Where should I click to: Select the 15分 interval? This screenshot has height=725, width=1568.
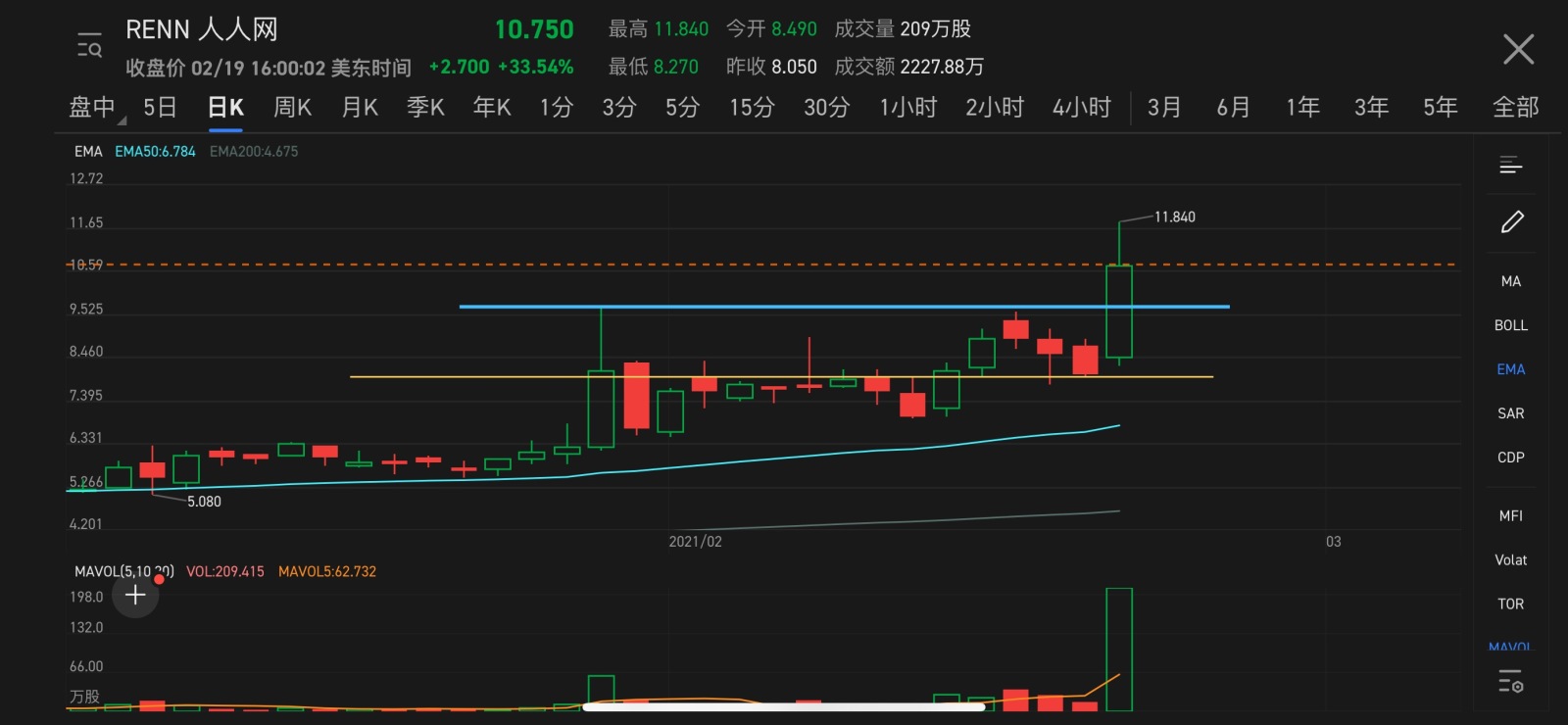pyautogui.click(x=752, y=107)
